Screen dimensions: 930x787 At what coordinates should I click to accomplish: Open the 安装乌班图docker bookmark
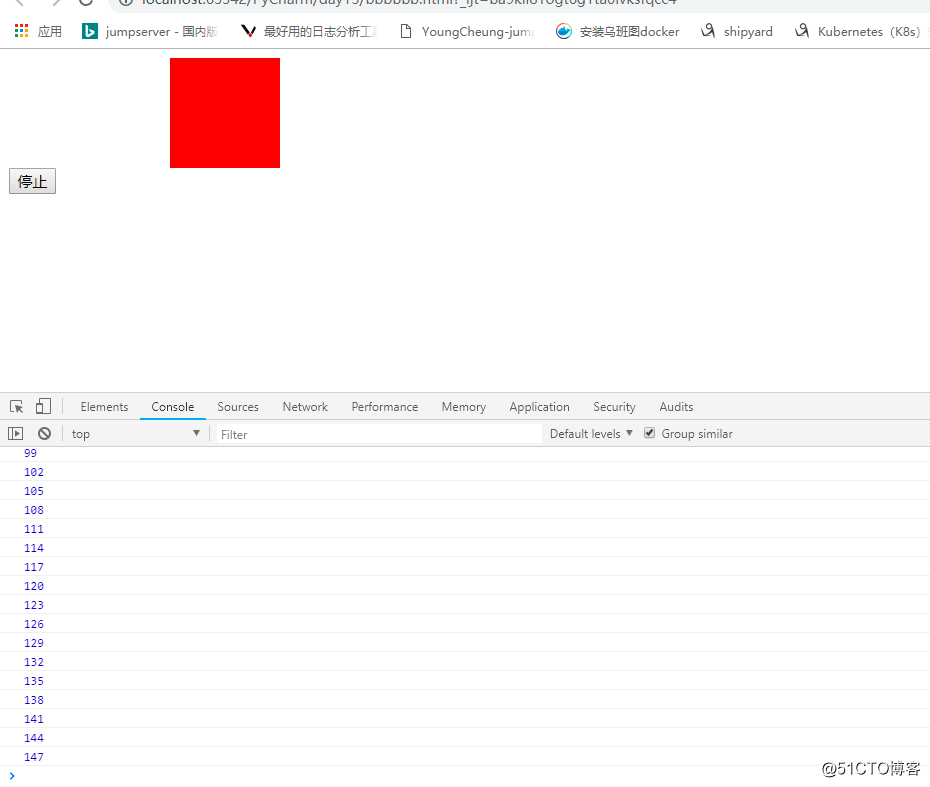point(617,31)
